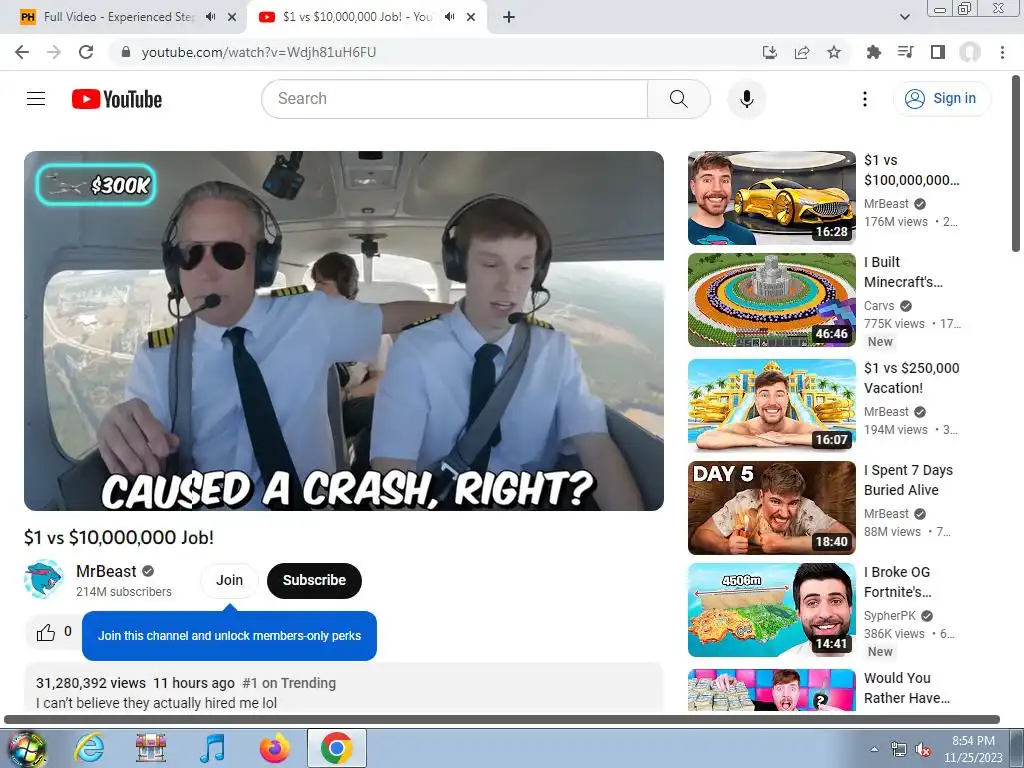Click the SypherPK channel name
Screen dimensions: 1024x768
coord(889,616)
